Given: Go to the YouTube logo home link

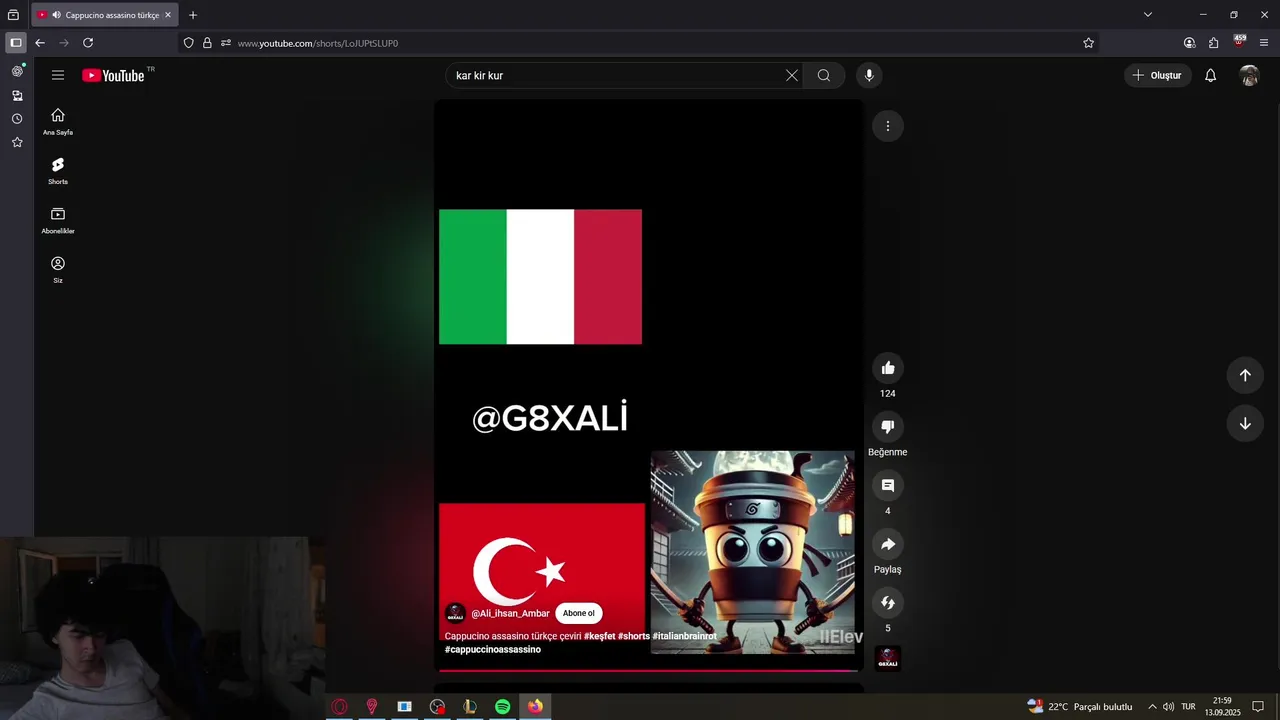Looking at the screenshot, I should (x=113, y=75).
